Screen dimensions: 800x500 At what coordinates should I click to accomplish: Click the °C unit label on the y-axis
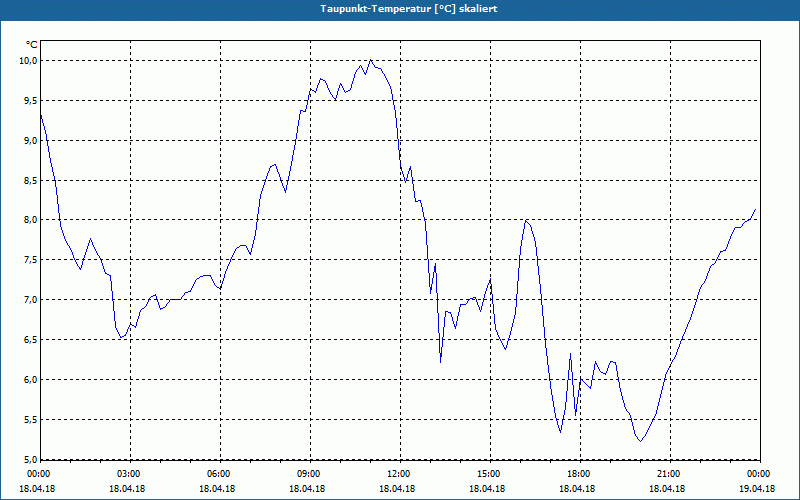click(32, 45)
